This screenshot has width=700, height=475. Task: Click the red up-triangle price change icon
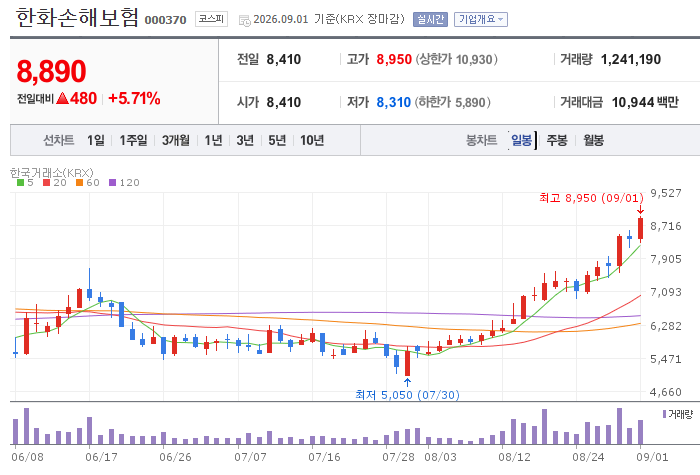click(62, 98)
